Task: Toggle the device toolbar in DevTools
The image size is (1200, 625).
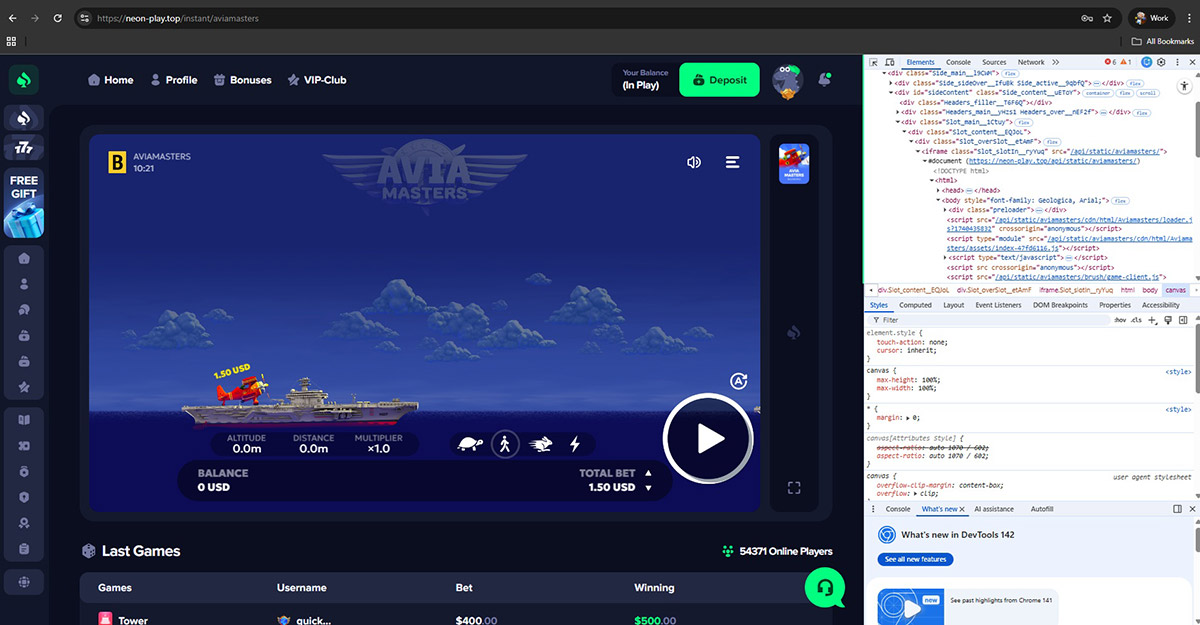Action: [x=889, y=62]
